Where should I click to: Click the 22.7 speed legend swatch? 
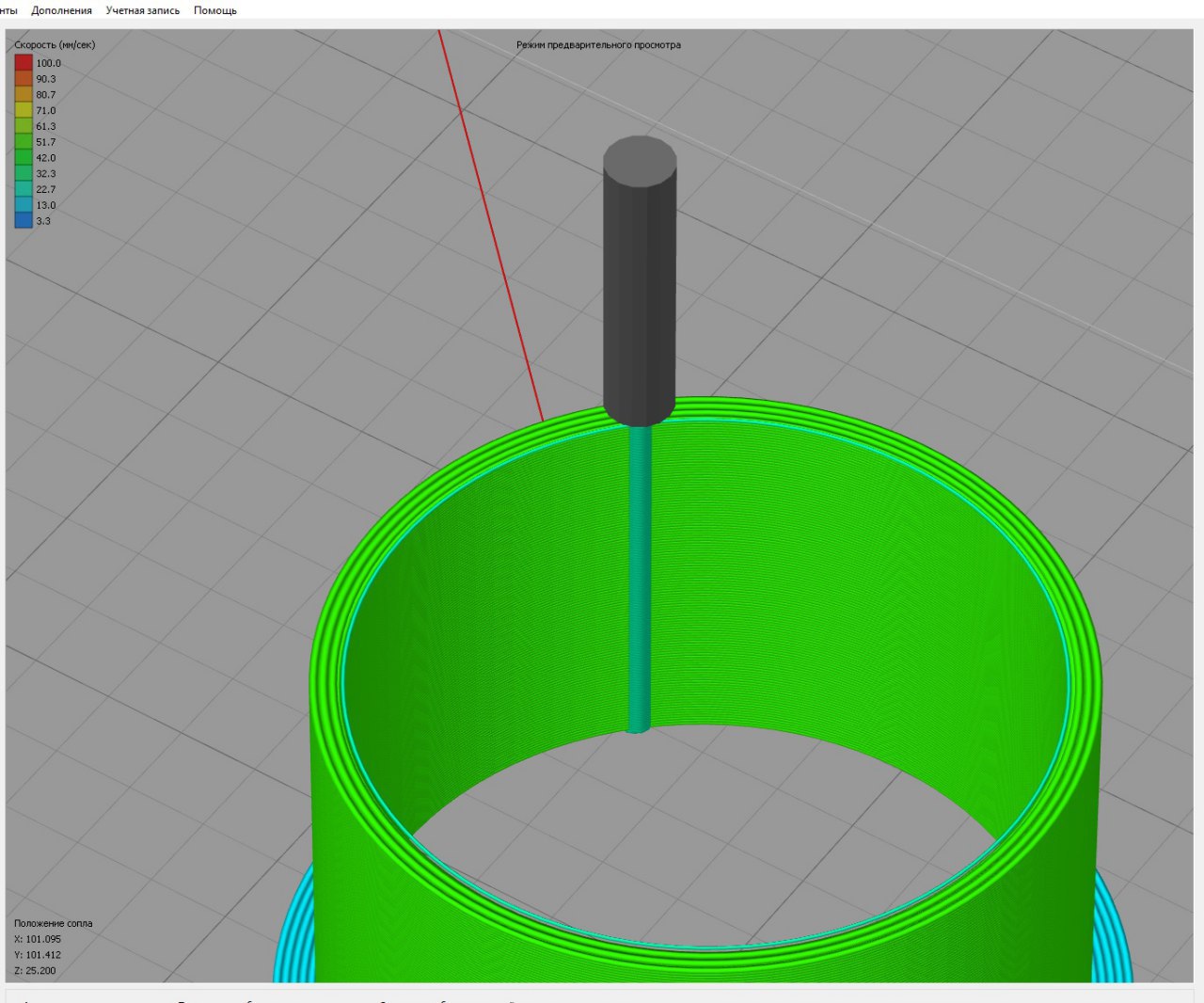[x=24, y=189]
